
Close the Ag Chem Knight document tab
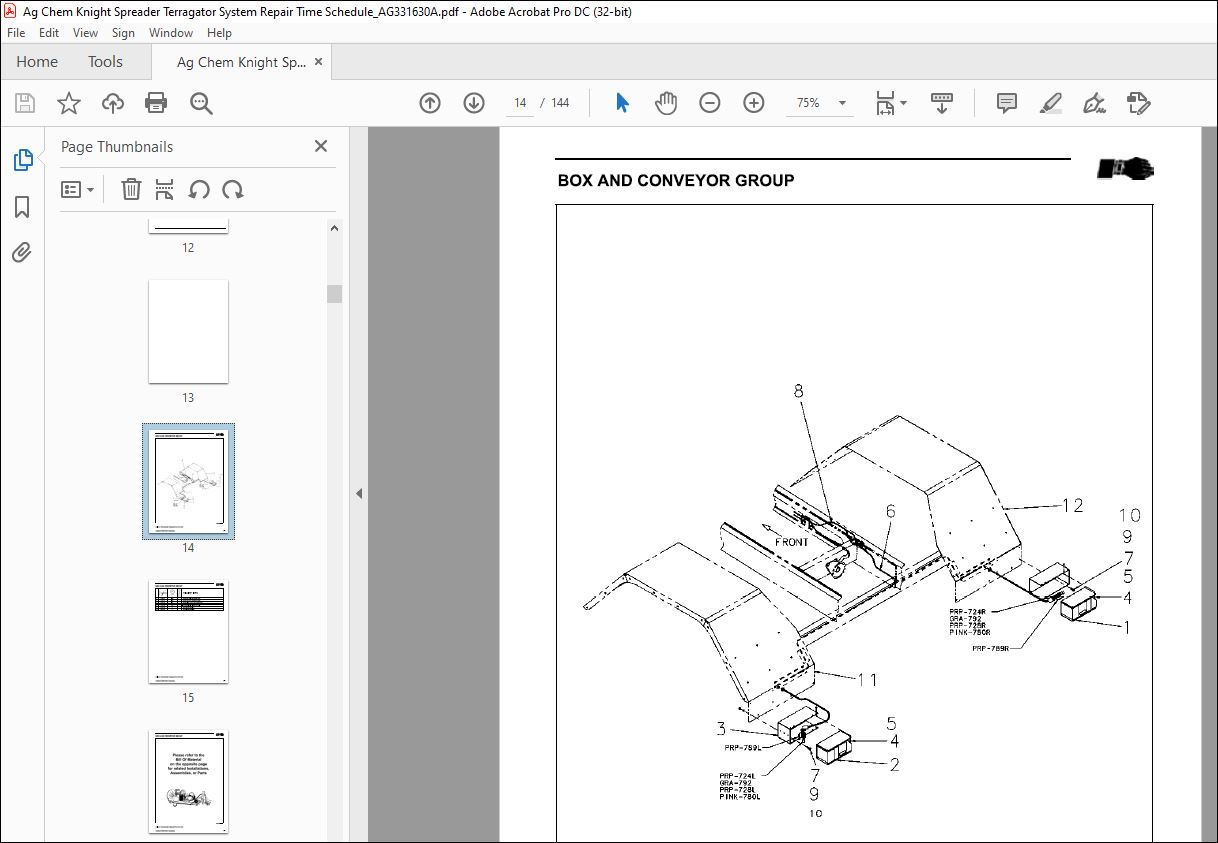(319, 62)
